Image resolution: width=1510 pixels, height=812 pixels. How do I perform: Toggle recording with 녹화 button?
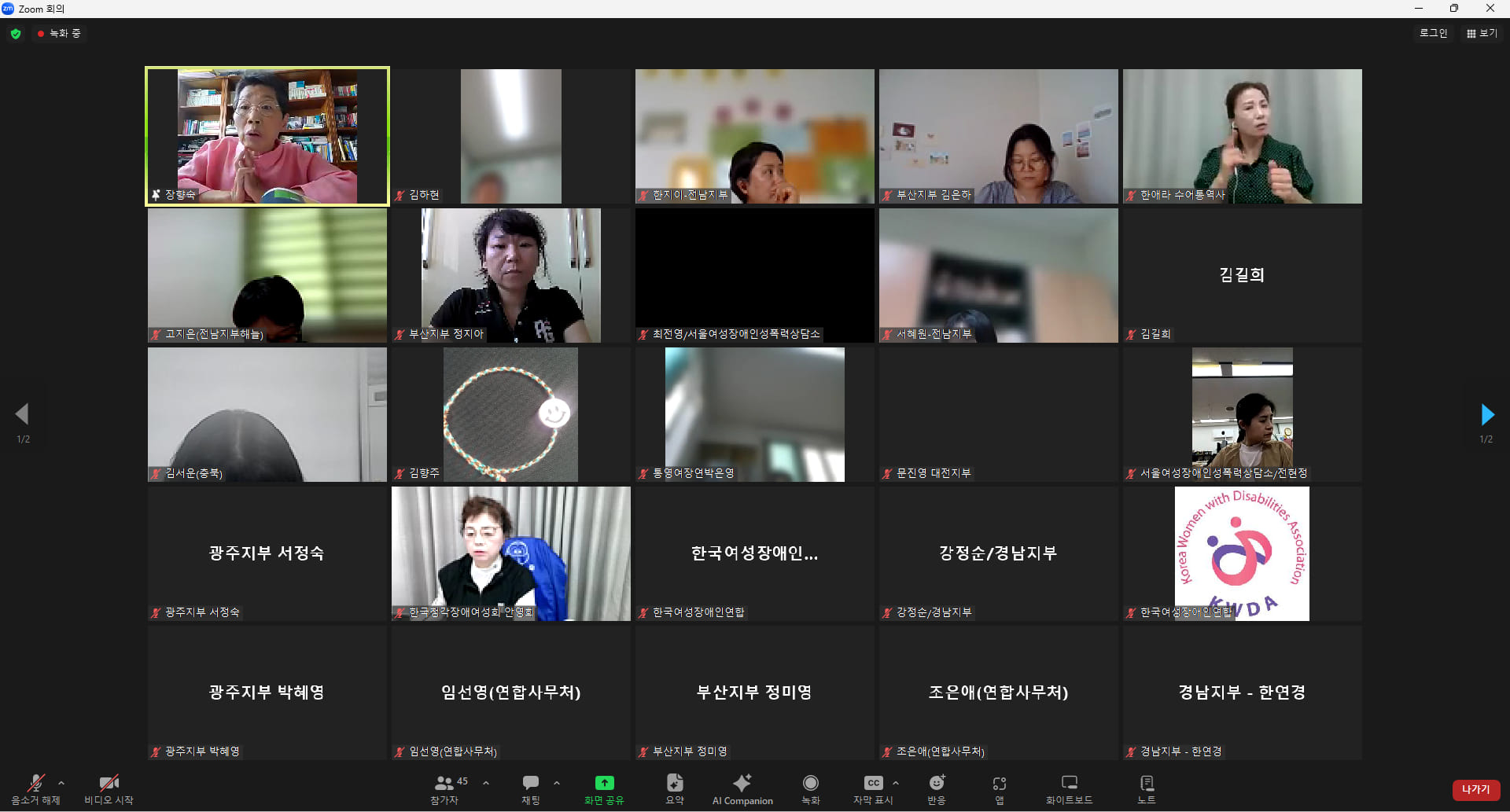[810, 789]
